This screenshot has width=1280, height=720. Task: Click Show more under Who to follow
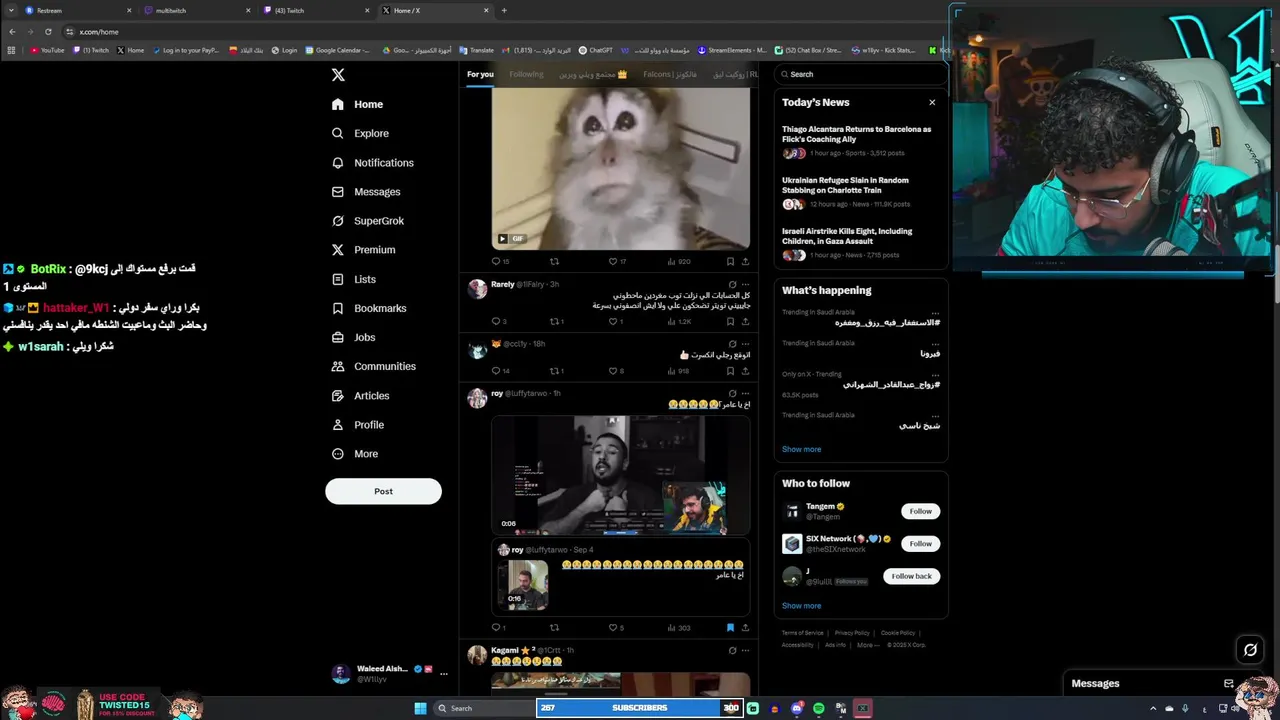[x=801, y=605]
